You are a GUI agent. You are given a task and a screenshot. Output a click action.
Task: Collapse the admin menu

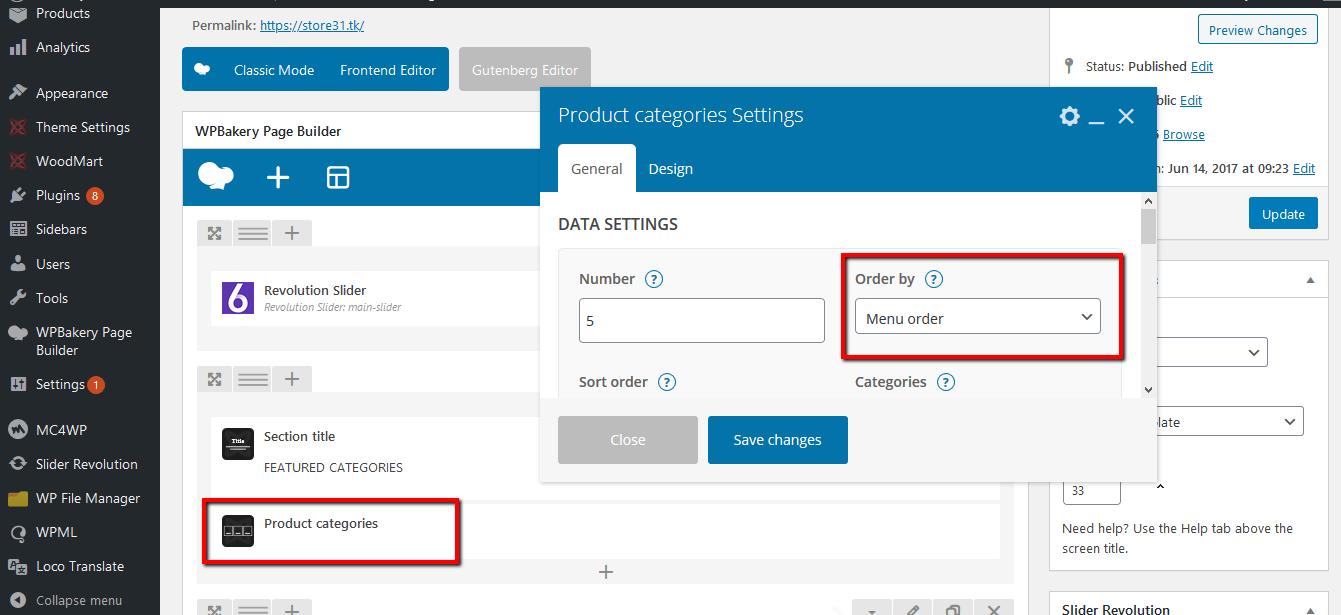click(68, 600)
